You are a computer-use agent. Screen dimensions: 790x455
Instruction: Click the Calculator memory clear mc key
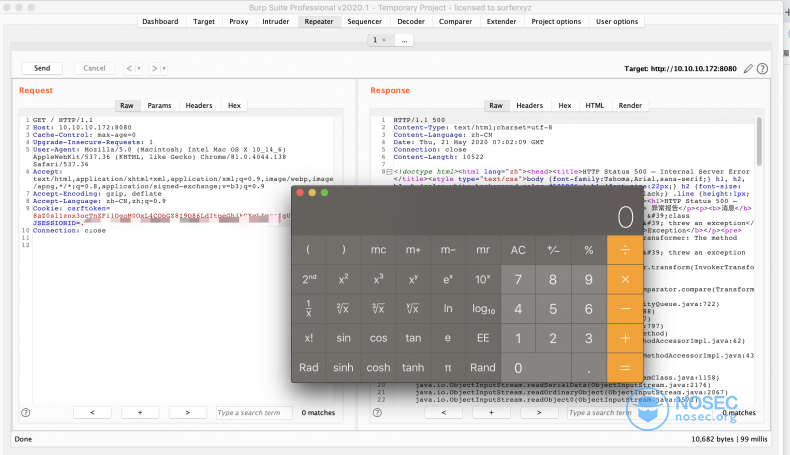[378, 250]
